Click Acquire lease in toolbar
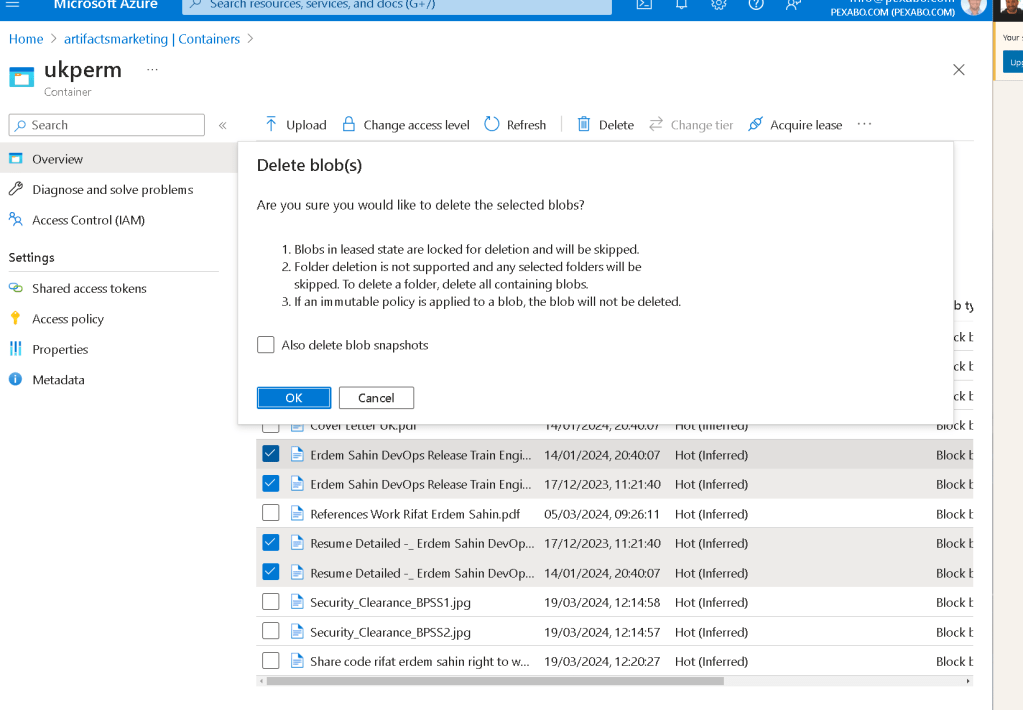 point(795,125)
